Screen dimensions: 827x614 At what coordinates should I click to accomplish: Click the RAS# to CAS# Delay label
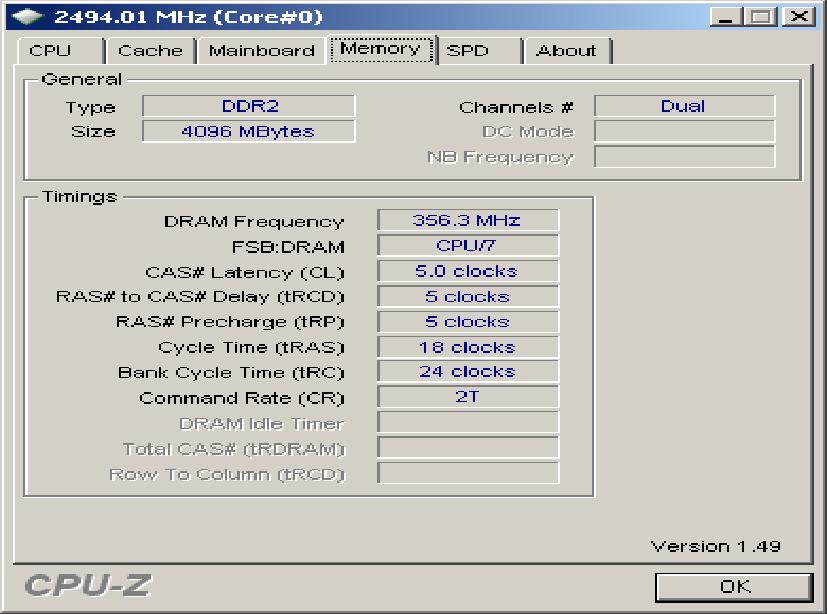200,297
